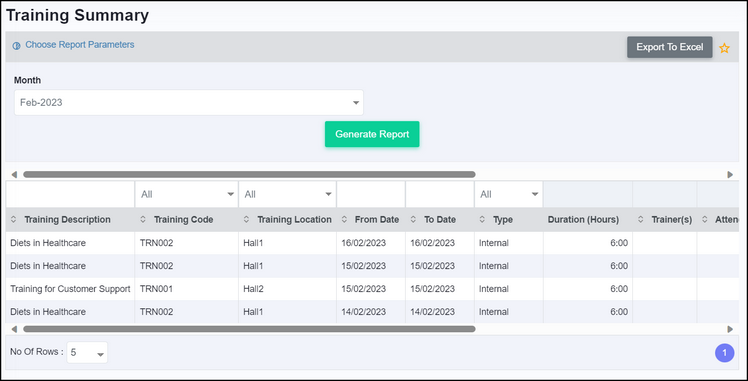
Task: Click Export To Excel button
Action: [670, 47]
